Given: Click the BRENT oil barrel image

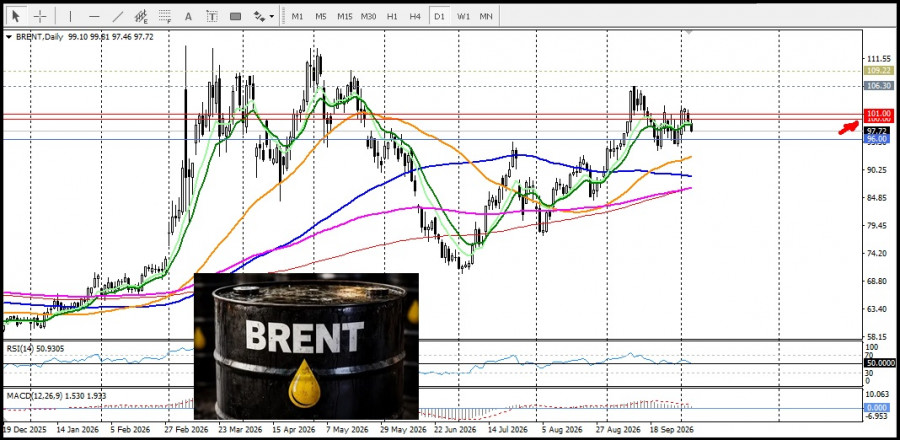Looking at the screenshot, I should (x=307, y=346).
